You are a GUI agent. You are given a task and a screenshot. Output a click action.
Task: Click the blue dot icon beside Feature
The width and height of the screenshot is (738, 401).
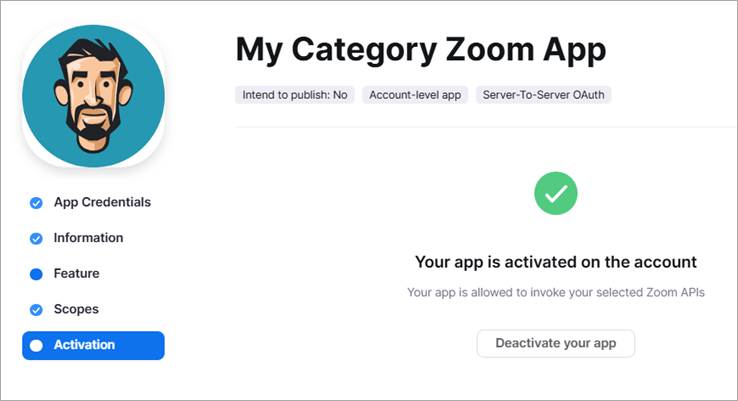point(36,274)
